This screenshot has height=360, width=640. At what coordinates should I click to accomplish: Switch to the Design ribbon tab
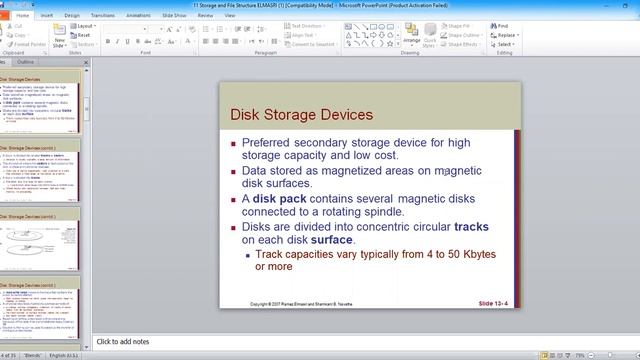[72, 16]
